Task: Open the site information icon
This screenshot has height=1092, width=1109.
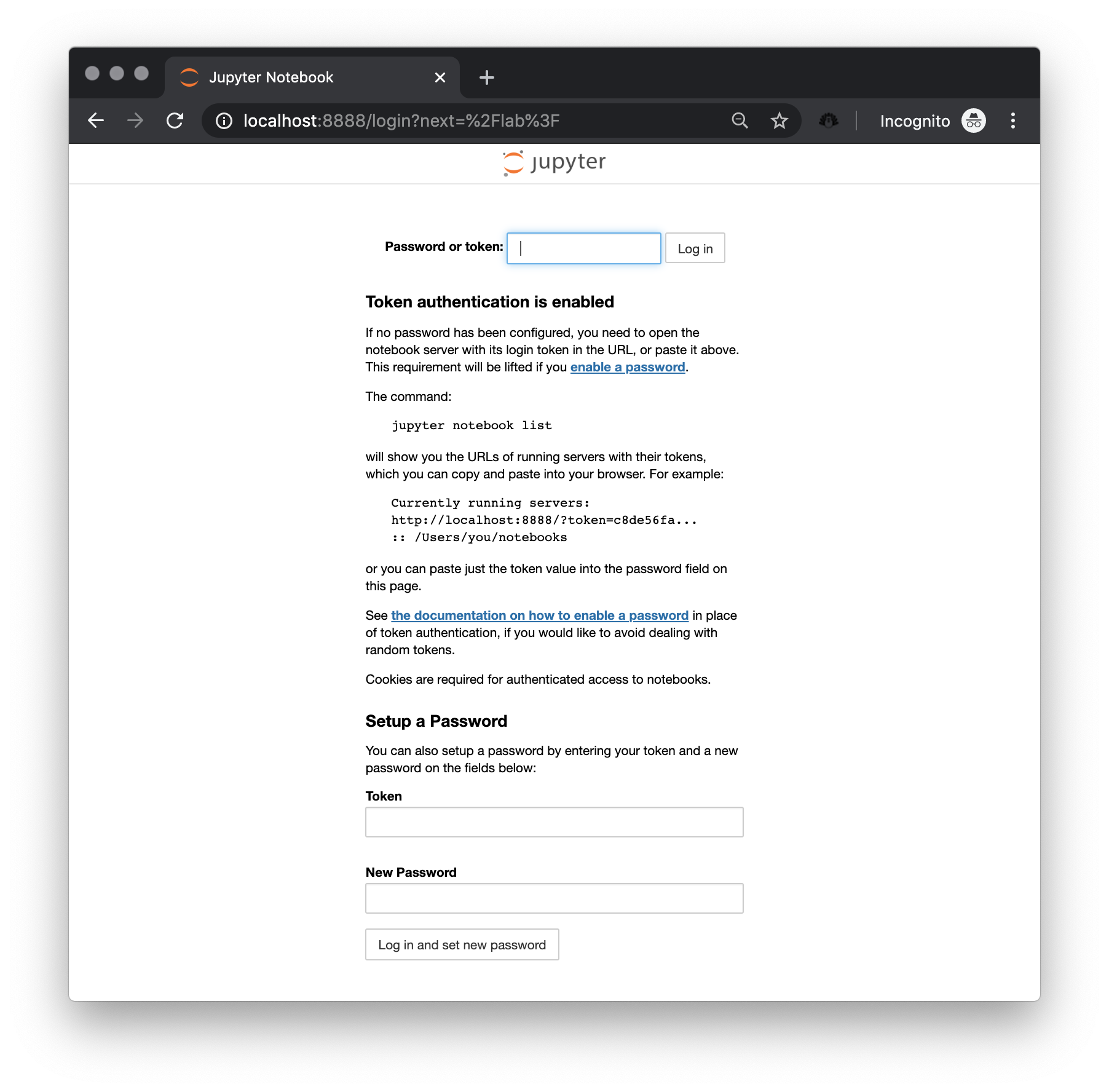Action: pos(224,121)
